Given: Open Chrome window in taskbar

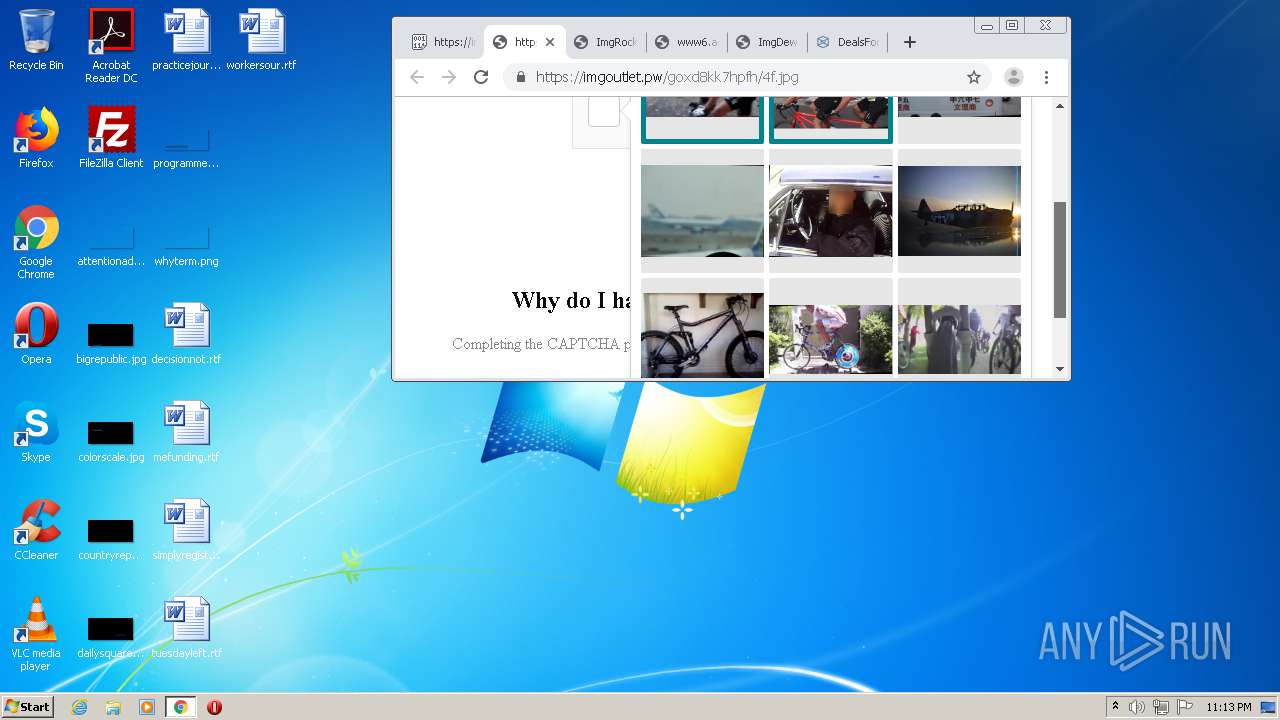Looking at the screenshot, I should [180, 707].
